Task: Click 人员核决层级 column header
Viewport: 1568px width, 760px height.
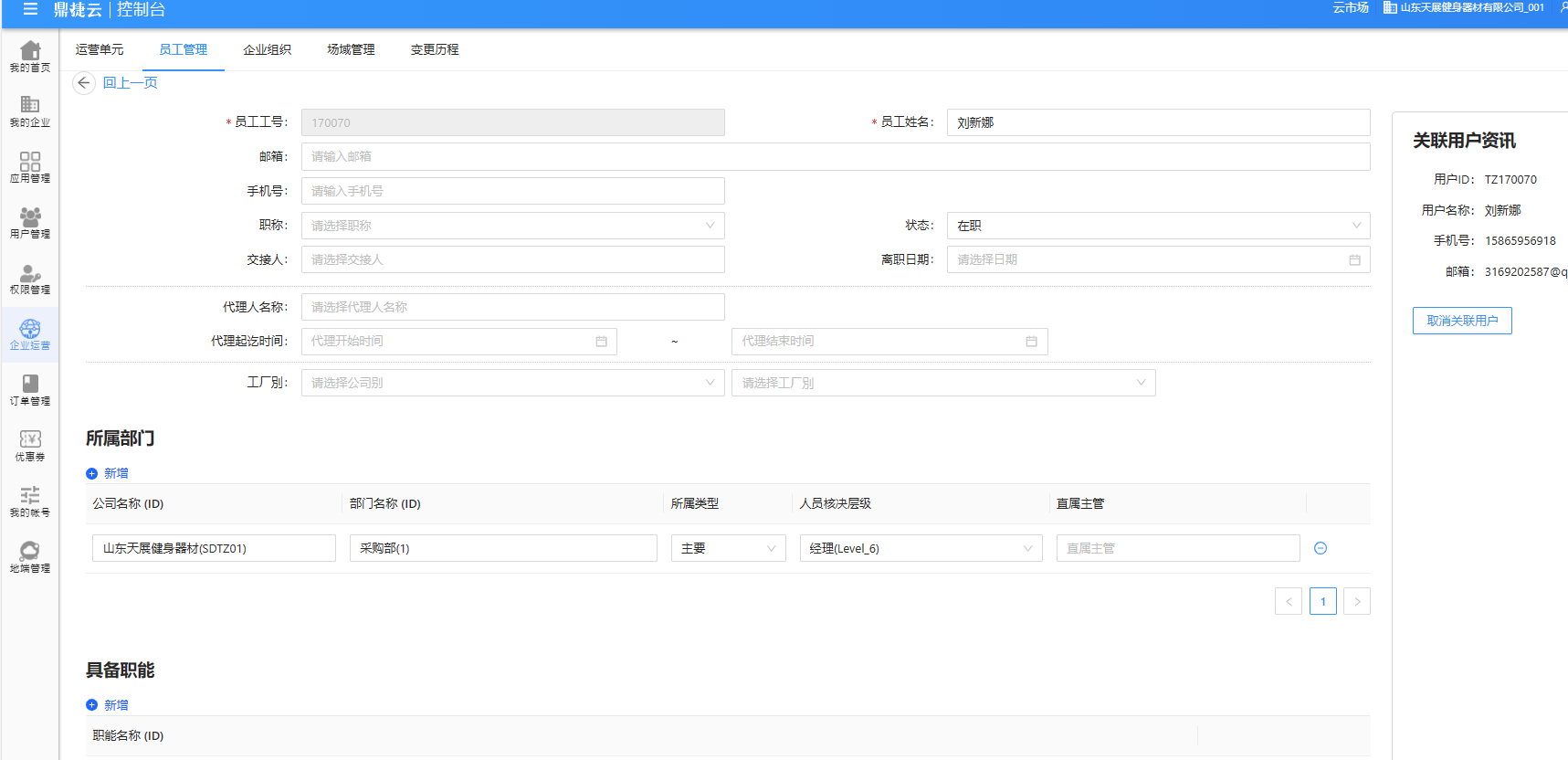Action: click(x=836, y=504)
